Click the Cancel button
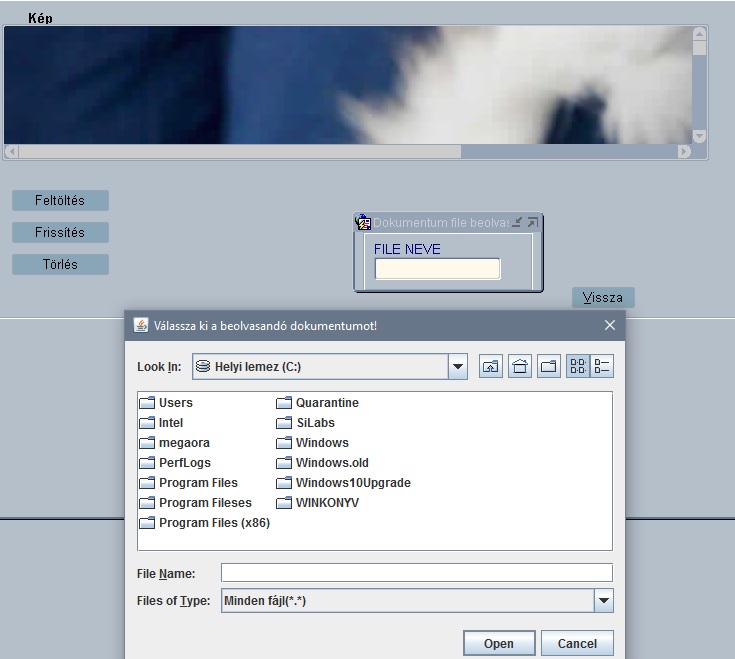Viewport: 735px width, 659px height. coord(577,644)
